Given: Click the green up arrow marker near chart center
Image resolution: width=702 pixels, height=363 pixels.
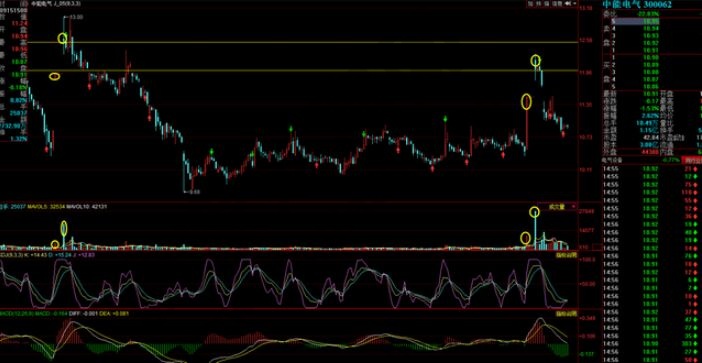Looking at the screenshot, I should [x=291, y=129].
